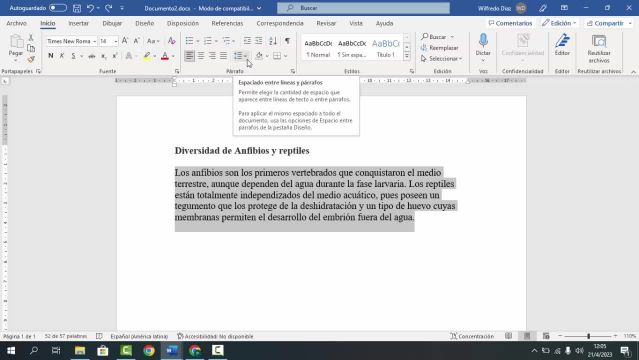
Task: Open the Referencias tab
Action: pyautogui.click(x=227, y=23)
